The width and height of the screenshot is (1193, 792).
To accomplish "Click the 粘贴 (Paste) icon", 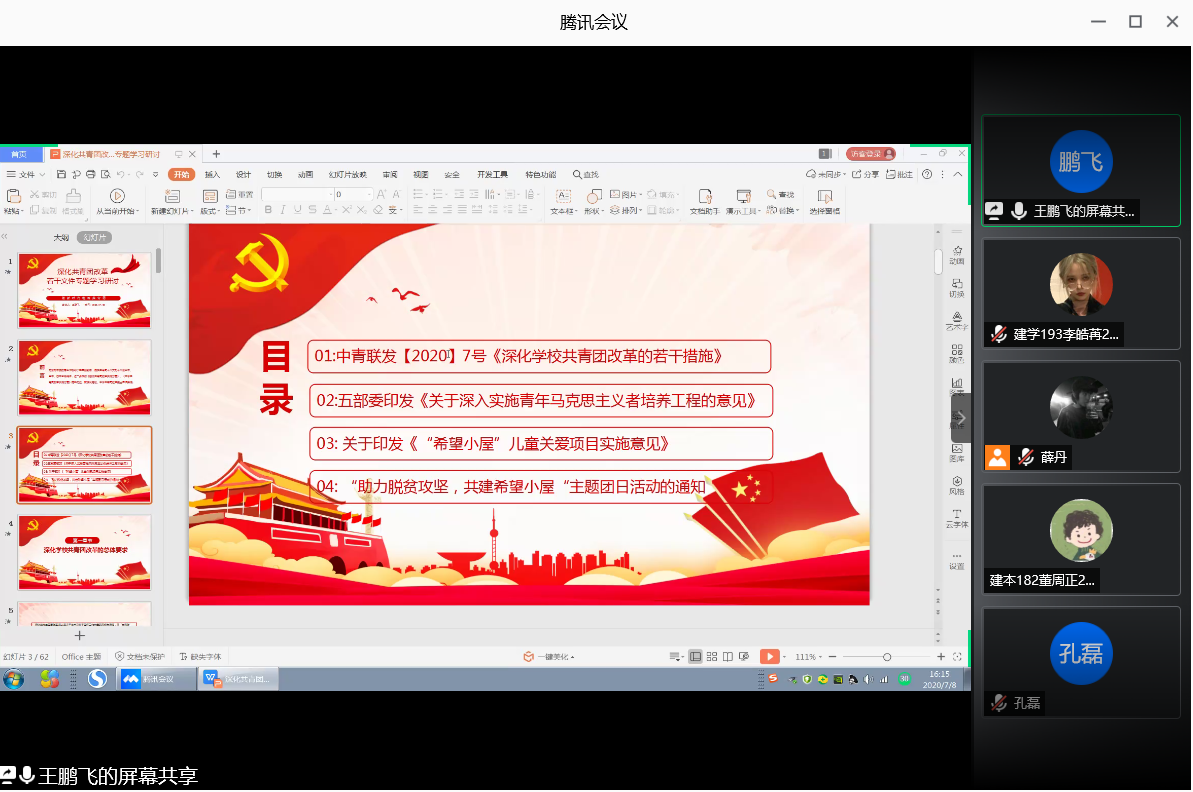I will 13,196.
